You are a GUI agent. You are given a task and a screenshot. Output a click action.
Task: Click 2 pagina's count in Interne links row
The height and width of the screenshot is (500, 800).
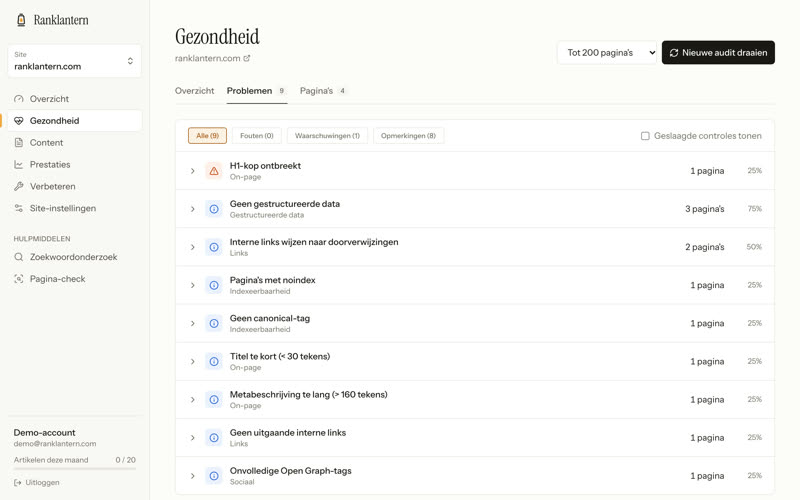[x=705, y=247]
